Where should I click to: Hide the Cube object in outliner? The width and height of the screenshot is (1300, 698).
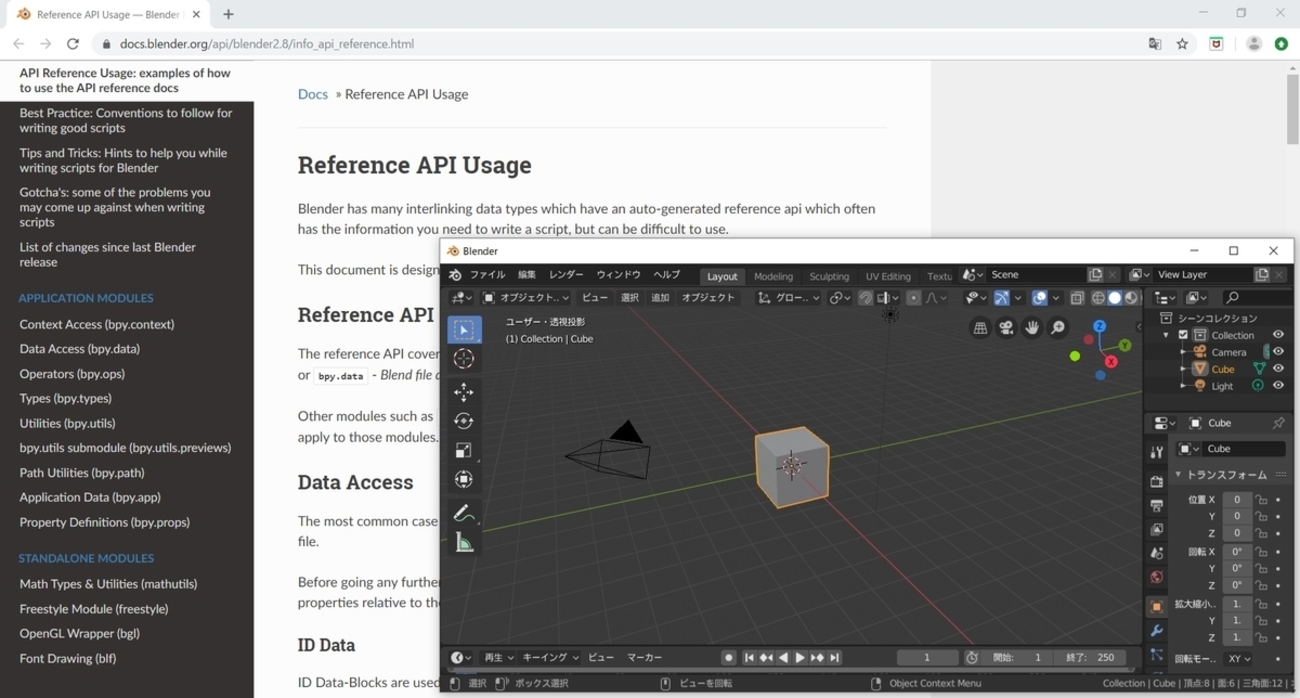pos(1278,369)
